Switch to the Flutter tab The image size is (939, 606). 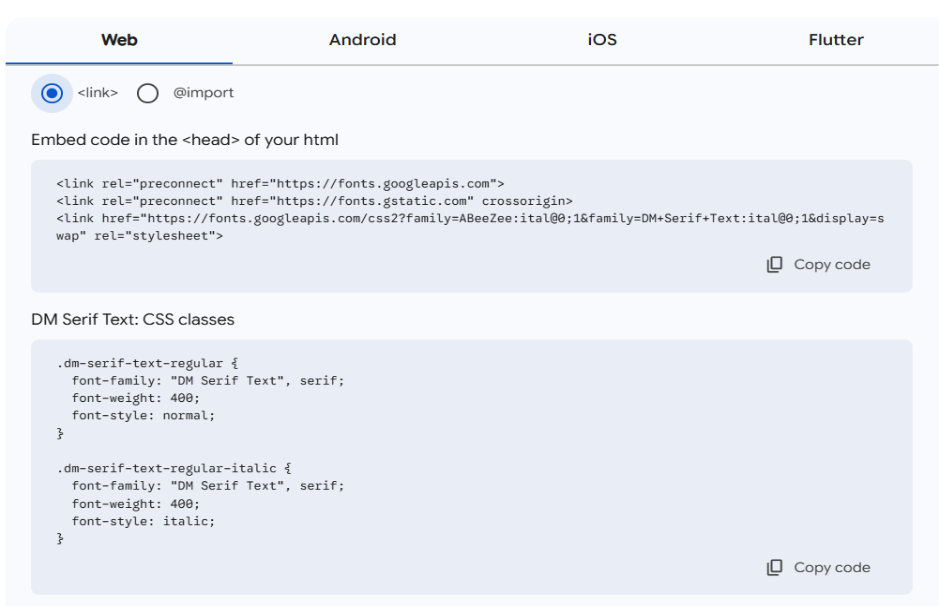[836, 40]
